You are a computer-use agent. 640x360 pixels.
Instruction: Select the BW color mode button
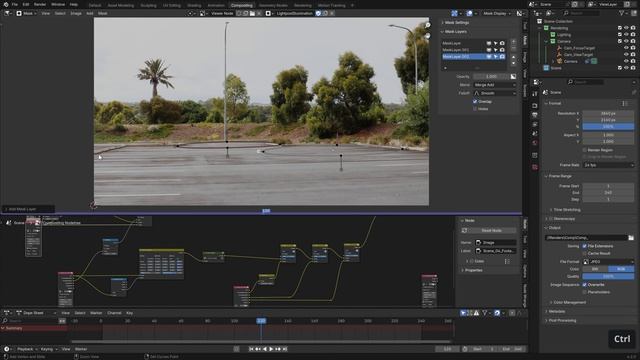tap(595, 269)
